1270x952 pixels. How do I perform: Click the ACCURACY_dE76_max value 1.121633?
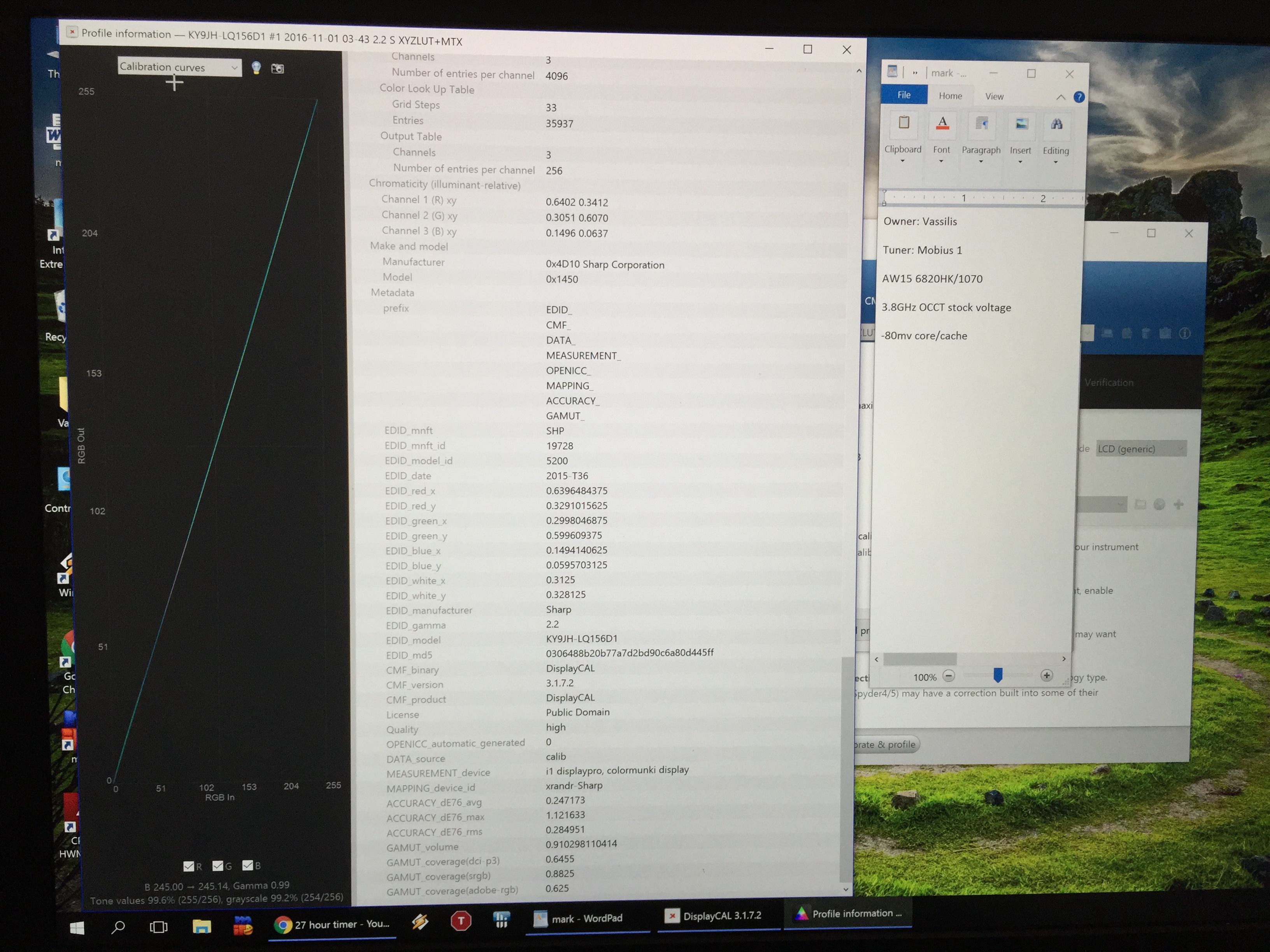[x=565, y=815]
